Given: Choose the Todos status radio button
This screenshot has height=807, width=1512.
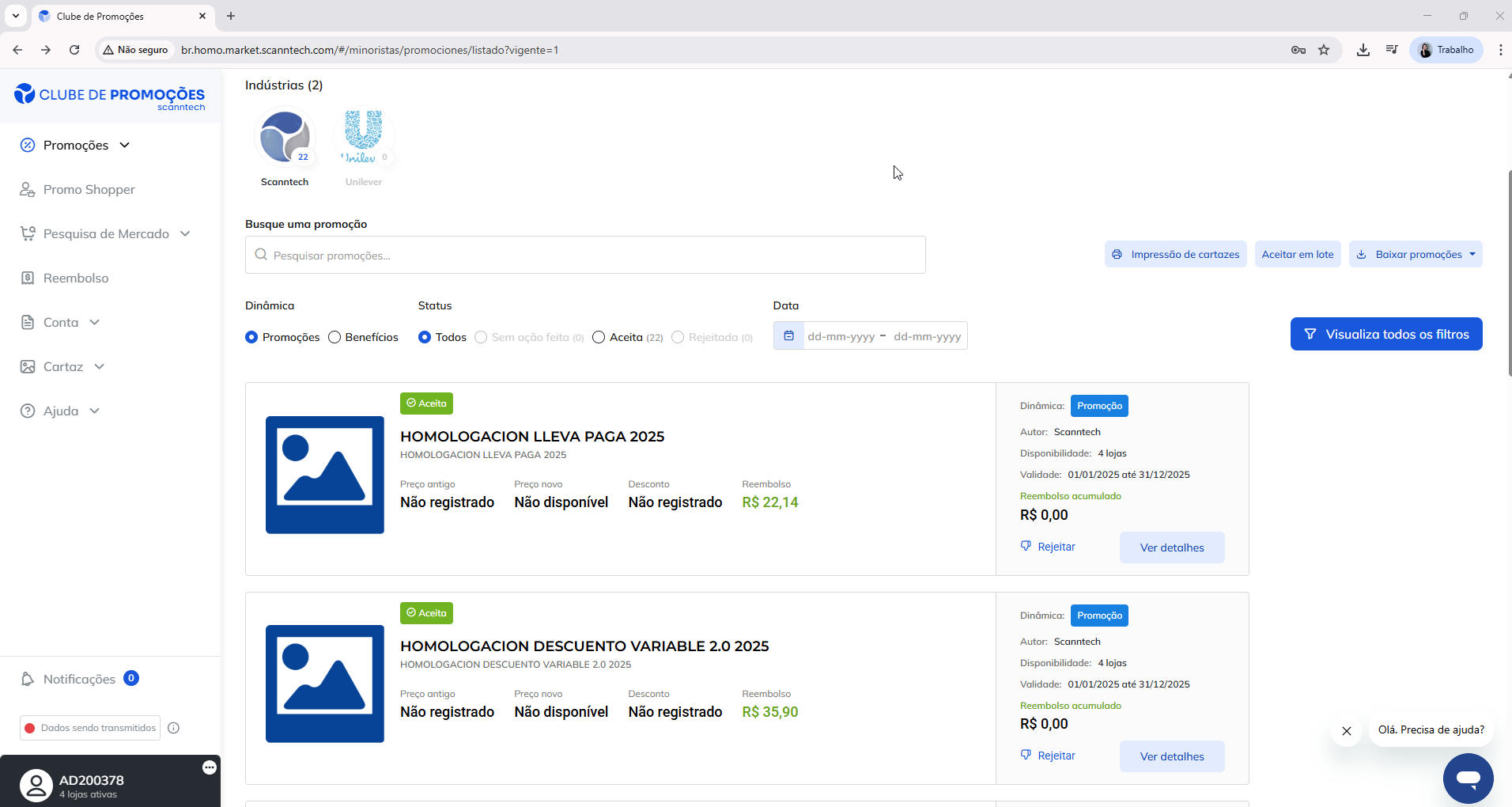Looking at the screenshot, I should pyautogui.click(x=425, y=337).
